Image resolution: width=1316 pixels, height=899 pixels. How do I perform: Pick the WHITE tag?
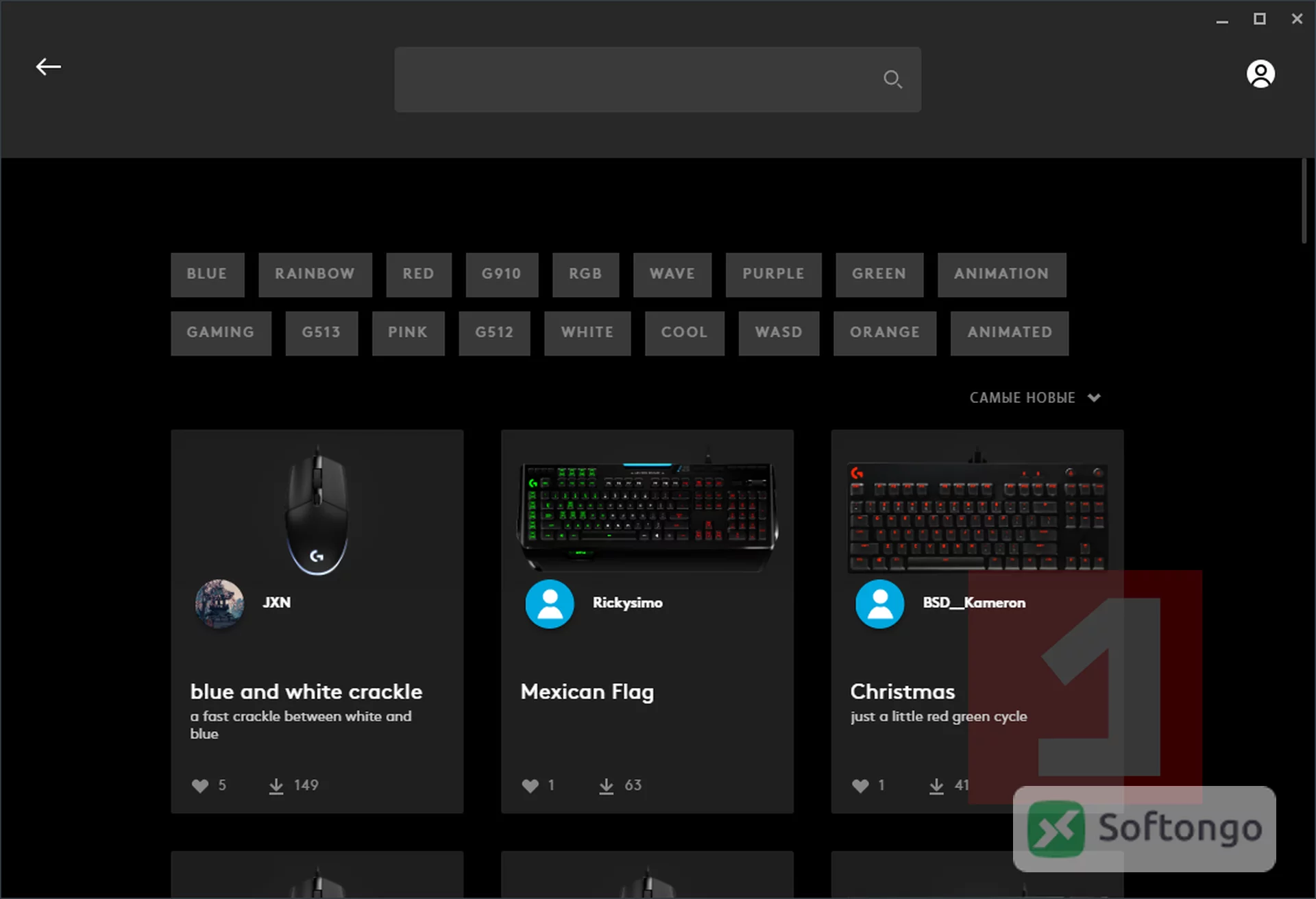pos(587,333)
